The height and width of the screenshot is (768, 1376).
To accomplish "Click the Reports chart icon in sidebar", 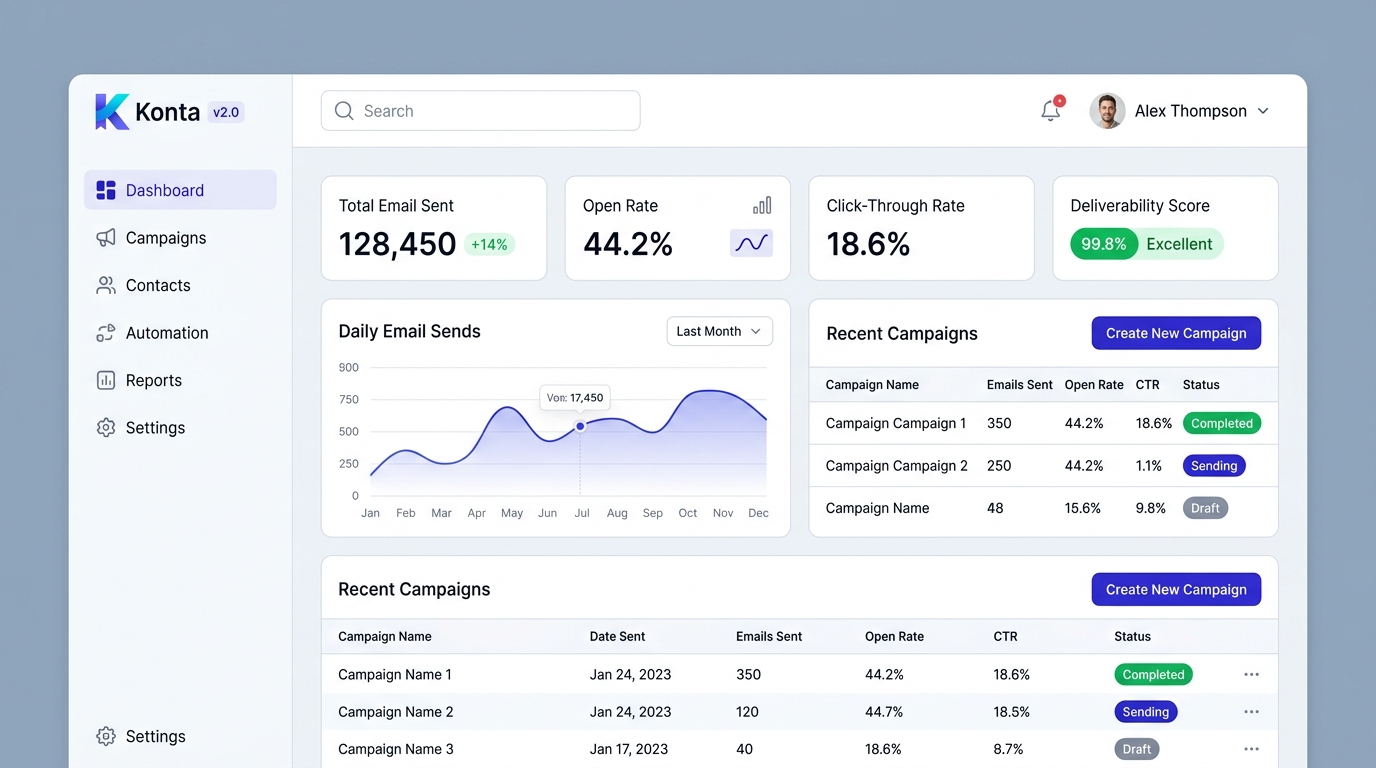I will pyautogui.click(x=106, y=380).
